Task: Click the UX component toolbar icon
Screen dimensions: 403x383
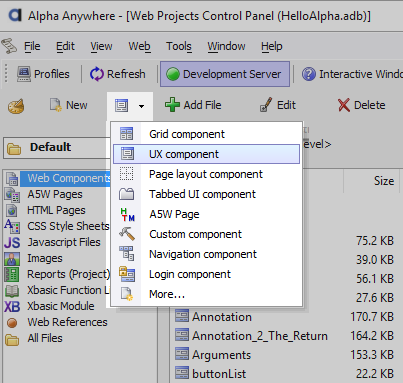Action: (x=121, y=105)
